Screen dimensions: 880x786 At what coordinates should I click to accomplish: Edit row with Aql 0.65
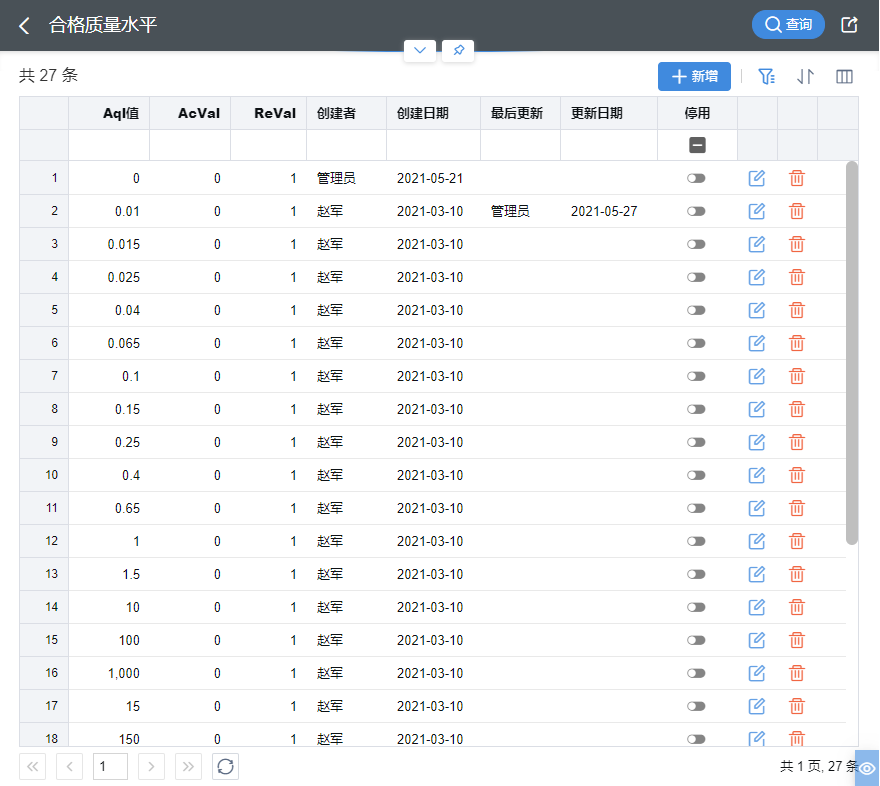click(x=757, y=508)
